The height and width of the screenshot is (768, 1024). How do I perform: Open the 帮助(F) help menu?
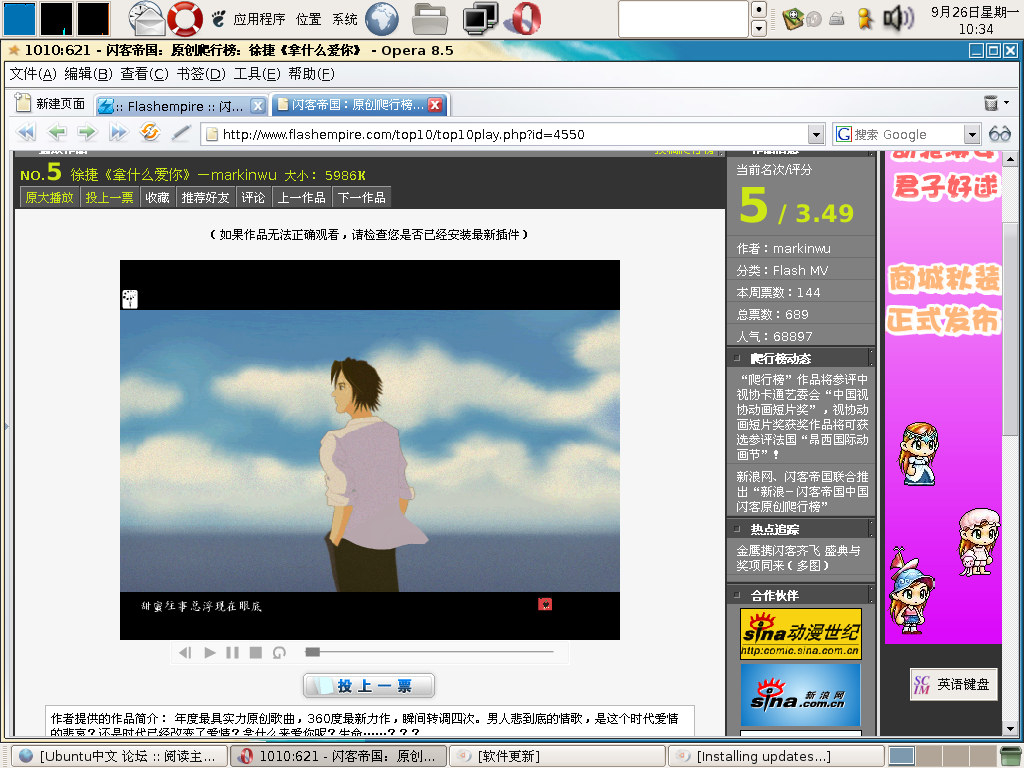[312, 74]
